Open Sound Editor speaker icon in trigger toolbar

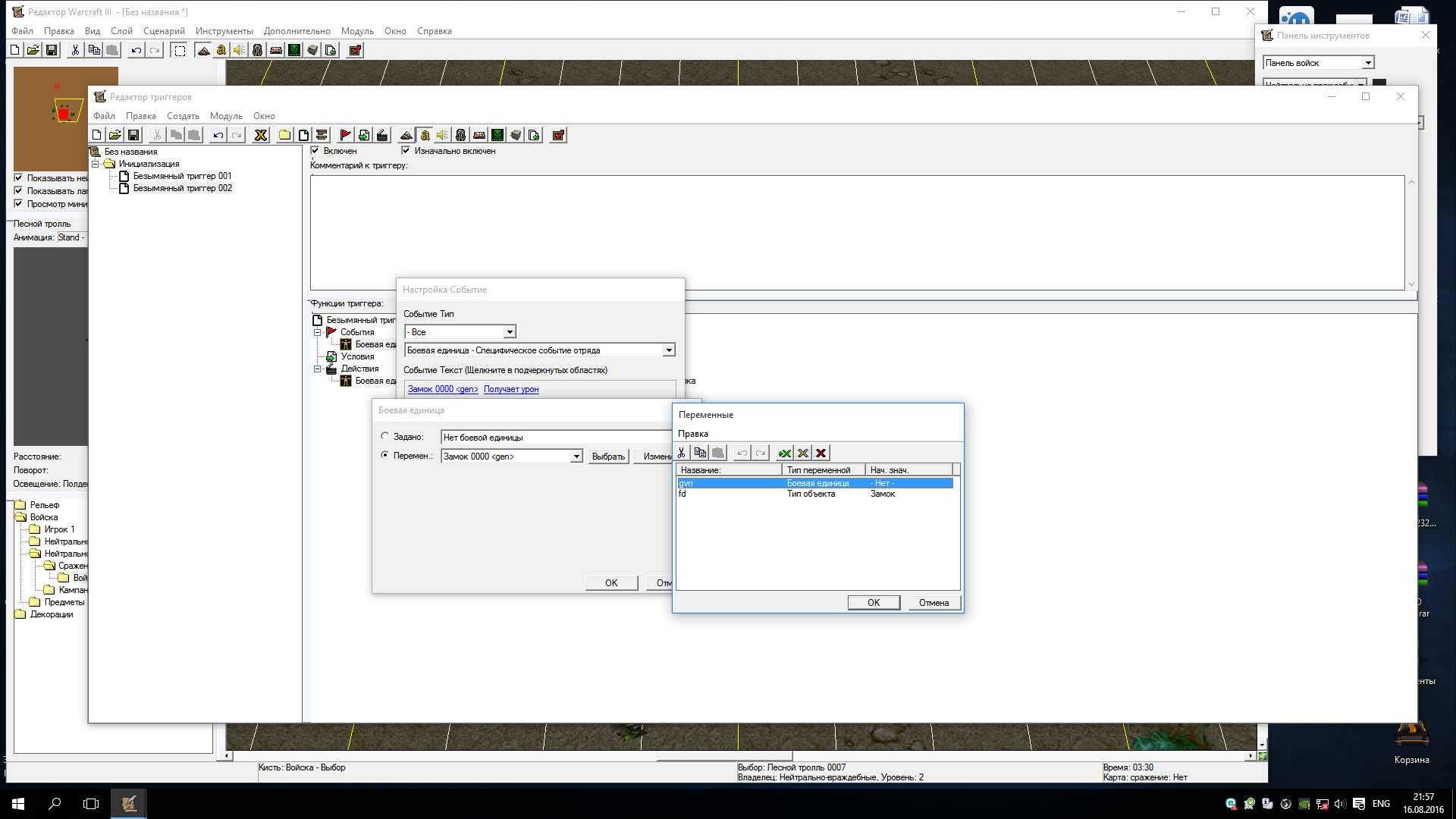tap(443, 136)
